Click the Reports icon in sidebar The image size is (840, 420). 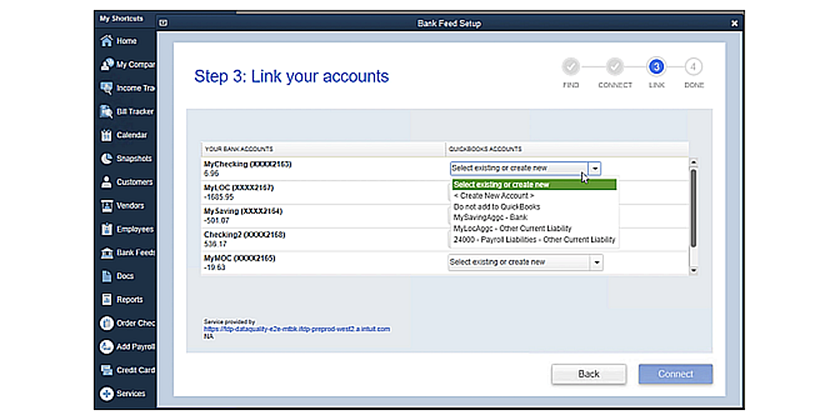[106, 299]
